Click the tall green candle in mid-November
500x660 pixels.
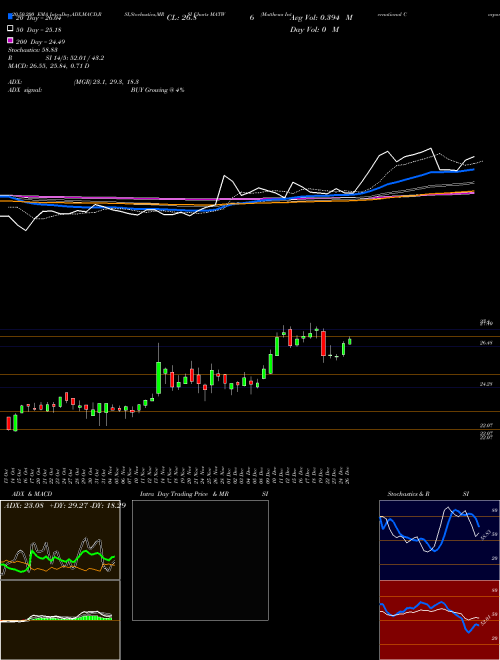coord(159,378)
